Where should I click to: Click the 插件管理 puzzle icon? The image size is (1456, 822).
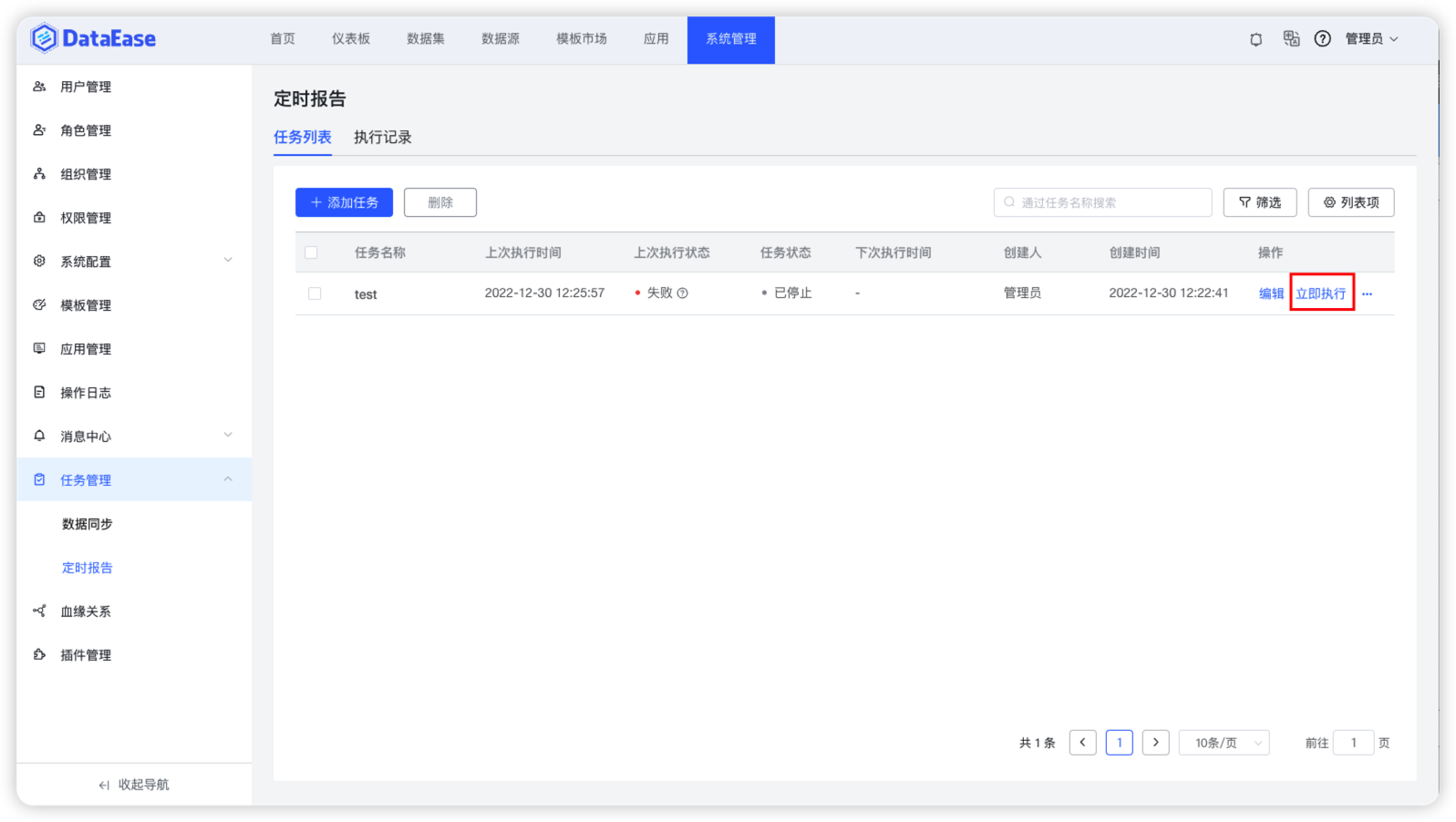tap(39, 655)
